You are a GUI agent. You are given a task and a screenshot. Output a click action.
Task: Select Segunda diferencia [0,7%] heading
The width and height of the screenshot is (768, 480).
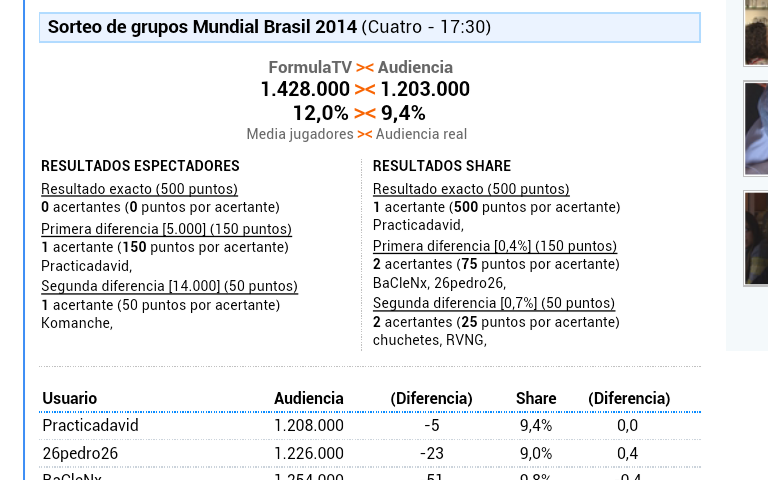pyautogui.click(x=494, y=303)
